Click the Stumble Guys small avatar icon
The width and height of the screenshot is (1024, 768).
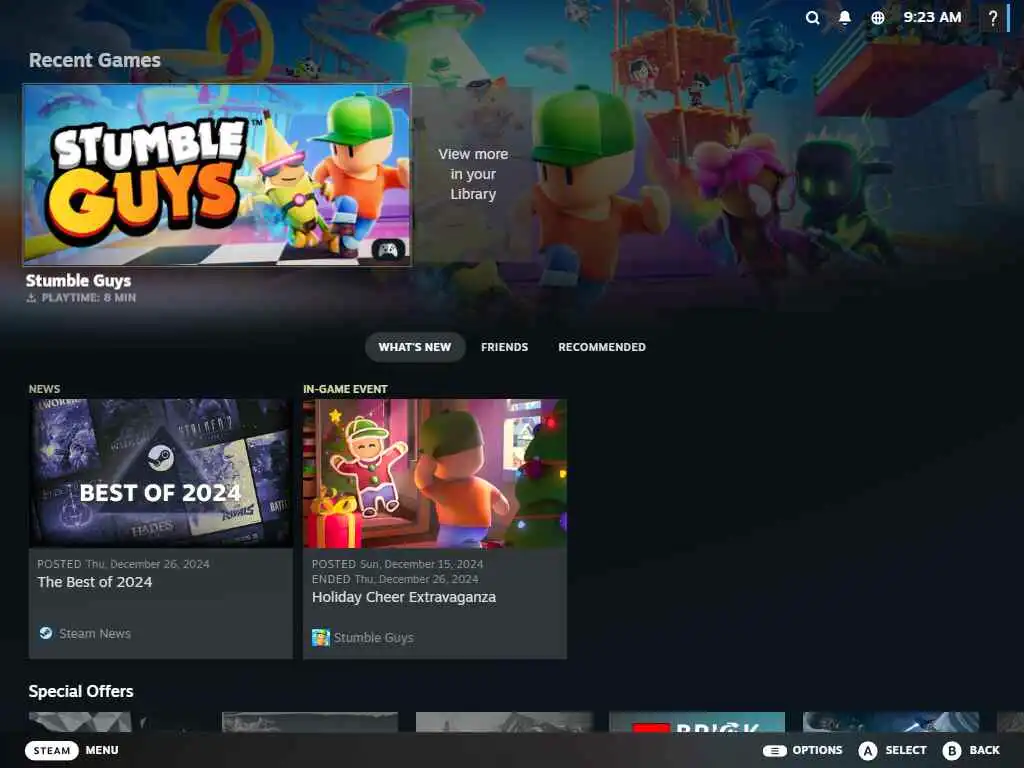[x=321, y=637]
